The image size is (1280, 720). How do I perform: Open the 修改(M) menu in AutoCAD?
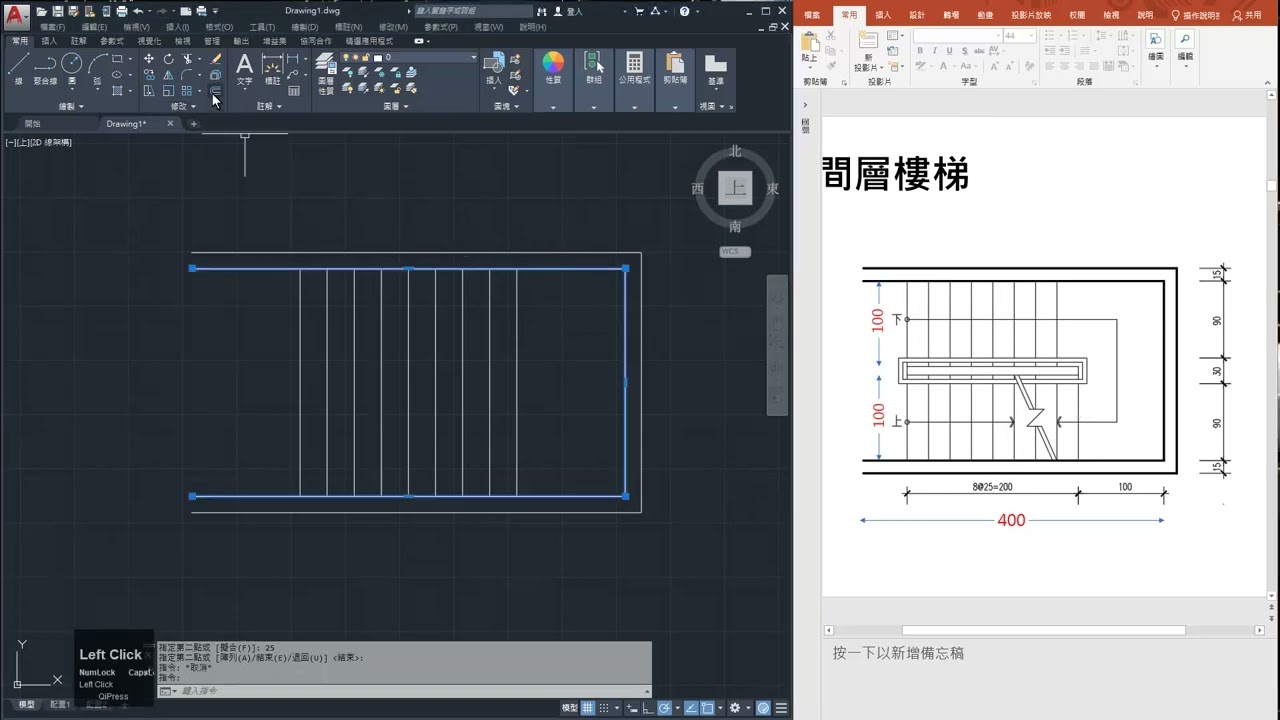pyautogui.click(x=393, y=27)
